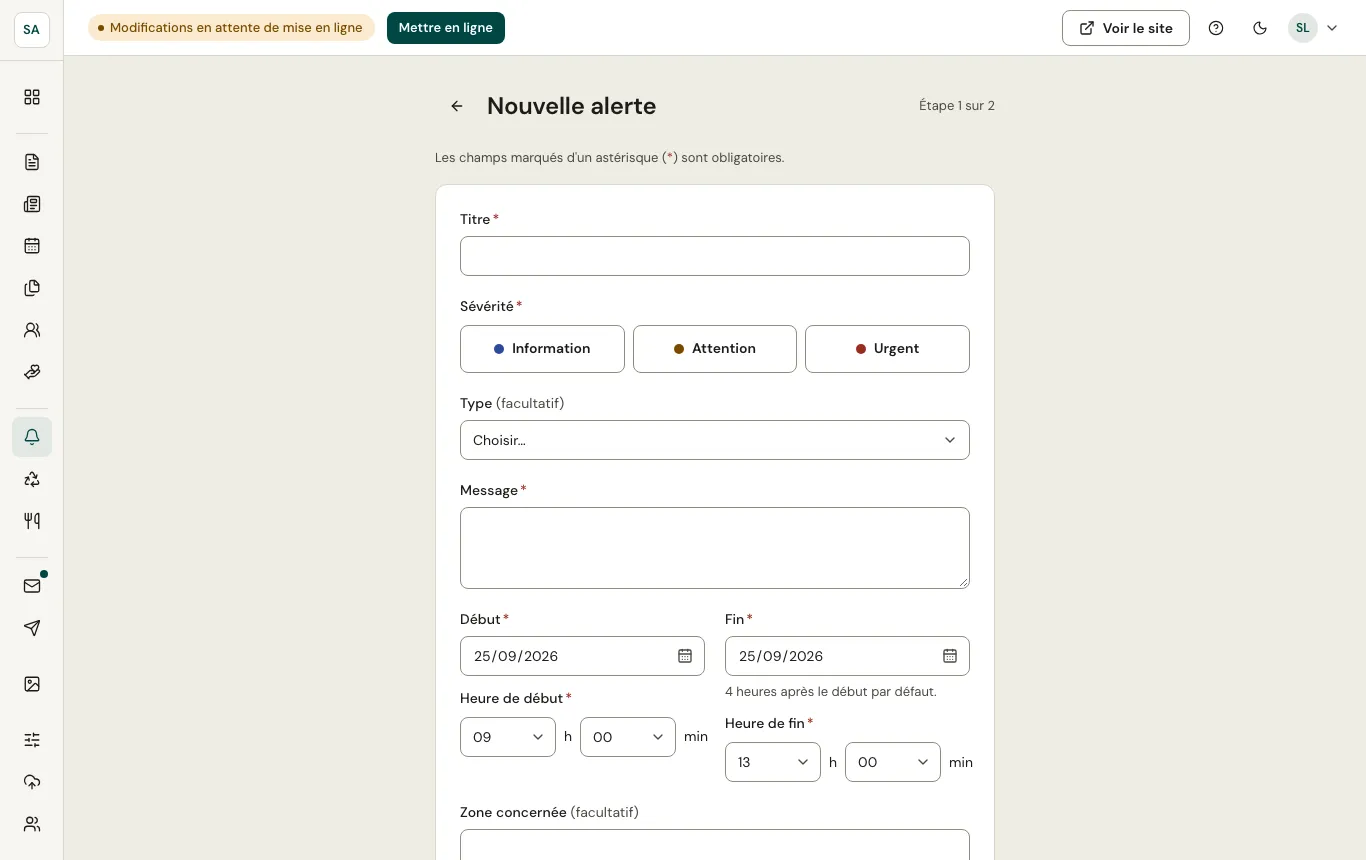Select the Attention severity option
The width and height of the screenshot is (1366, 860).
pos(715,349)
